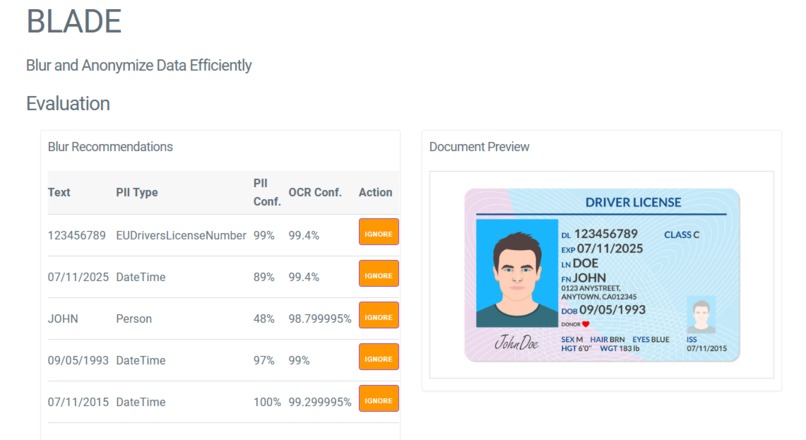Click the BLADE title heading
This screenshot has width=806, height=440.
(74, 22)
